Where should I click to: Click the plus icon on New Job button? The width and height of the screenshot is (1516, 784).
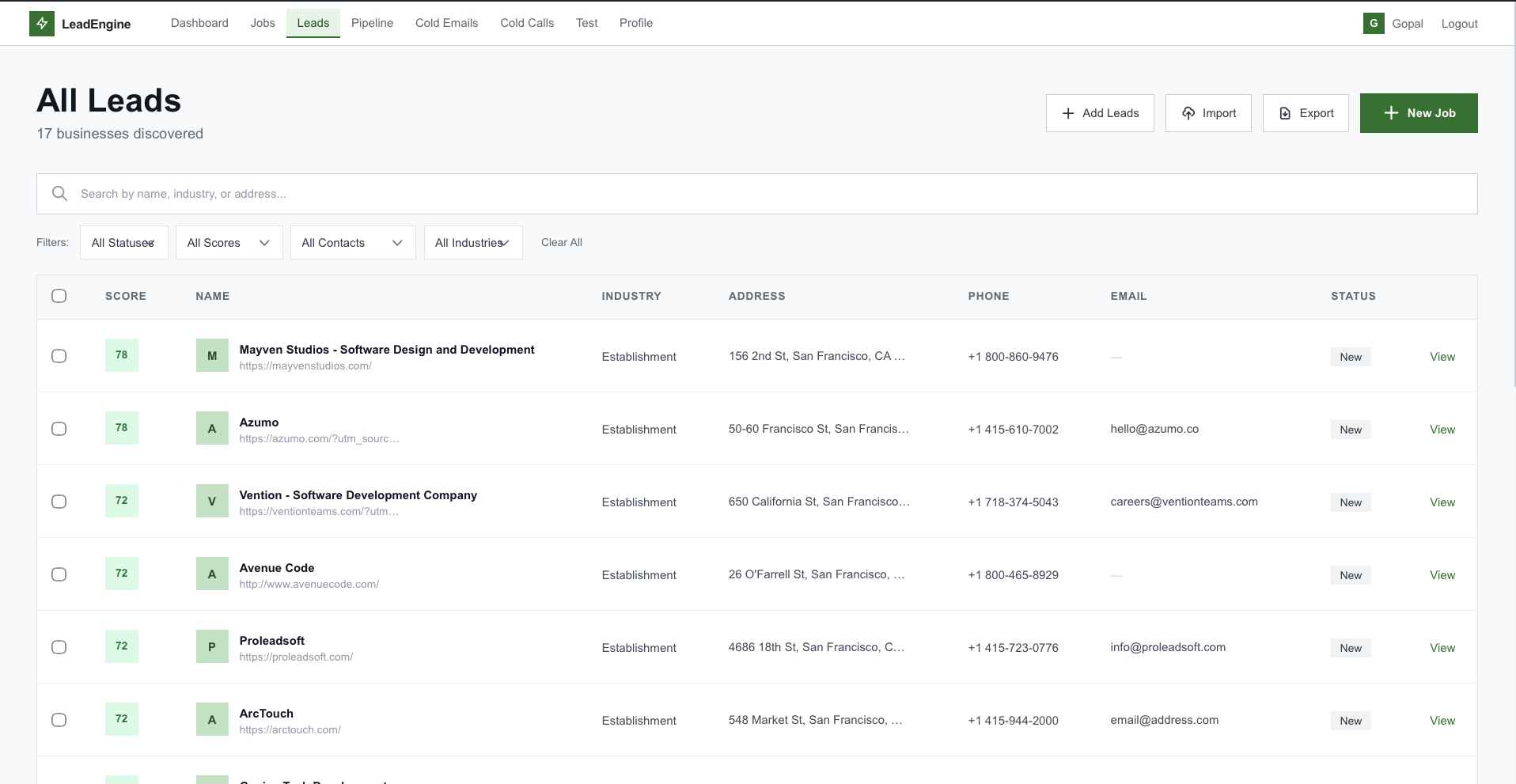[x=1390, y=113]
